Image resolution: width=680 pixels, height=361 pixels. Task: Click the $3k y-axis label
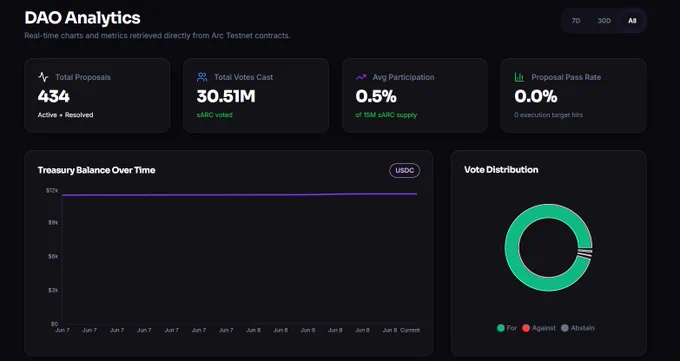[53, 290]
